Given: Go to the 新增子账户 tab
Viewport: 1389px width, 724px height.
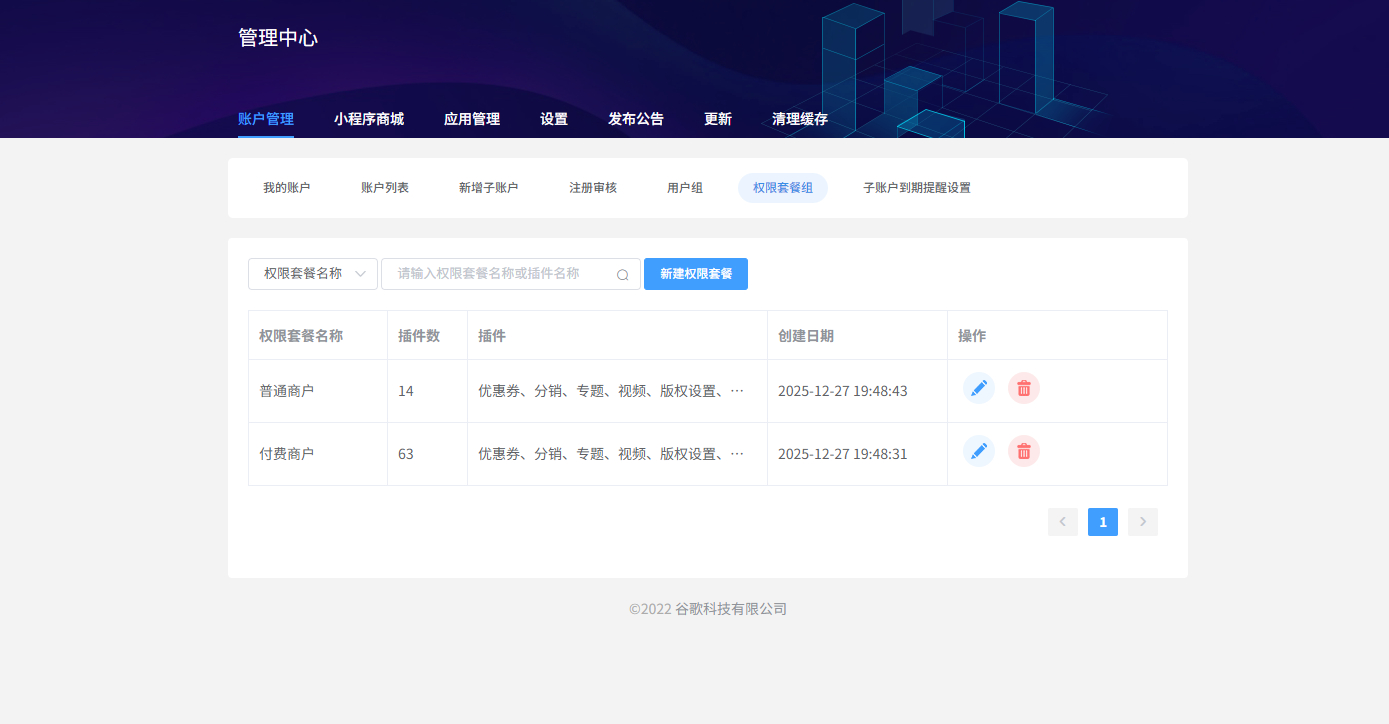Looking at the screenshot, I should 487,187.
